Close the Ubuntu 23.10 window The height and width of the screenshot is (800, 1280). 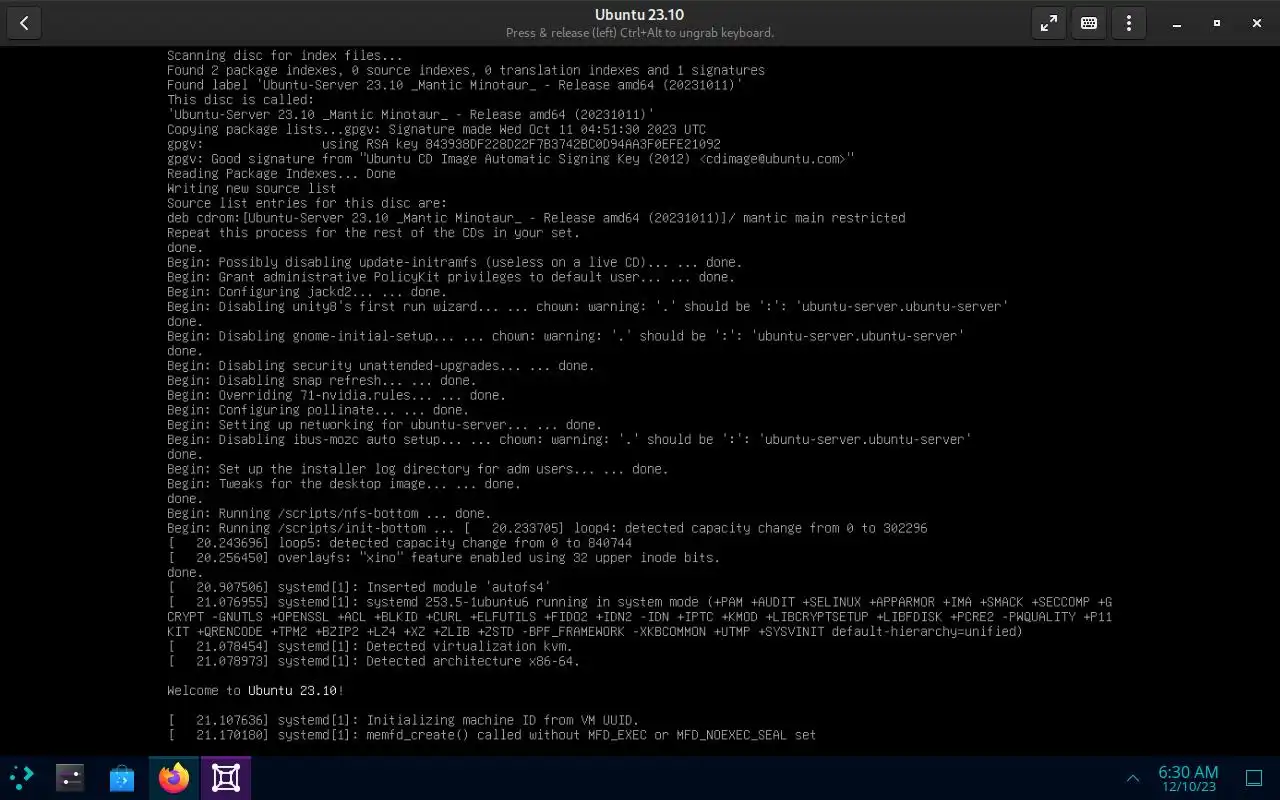click(1257, 23)
